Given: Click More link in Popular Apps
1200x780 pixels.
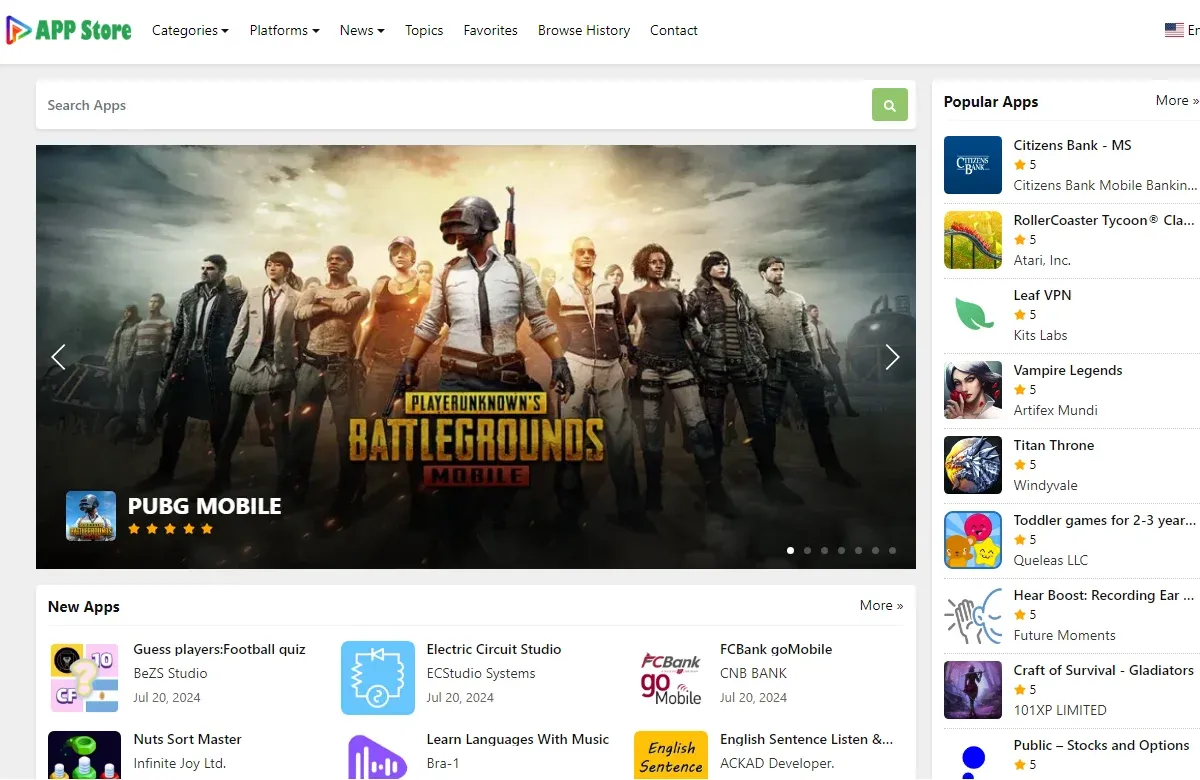Looking at the screenshot, I should (1177, 100).
